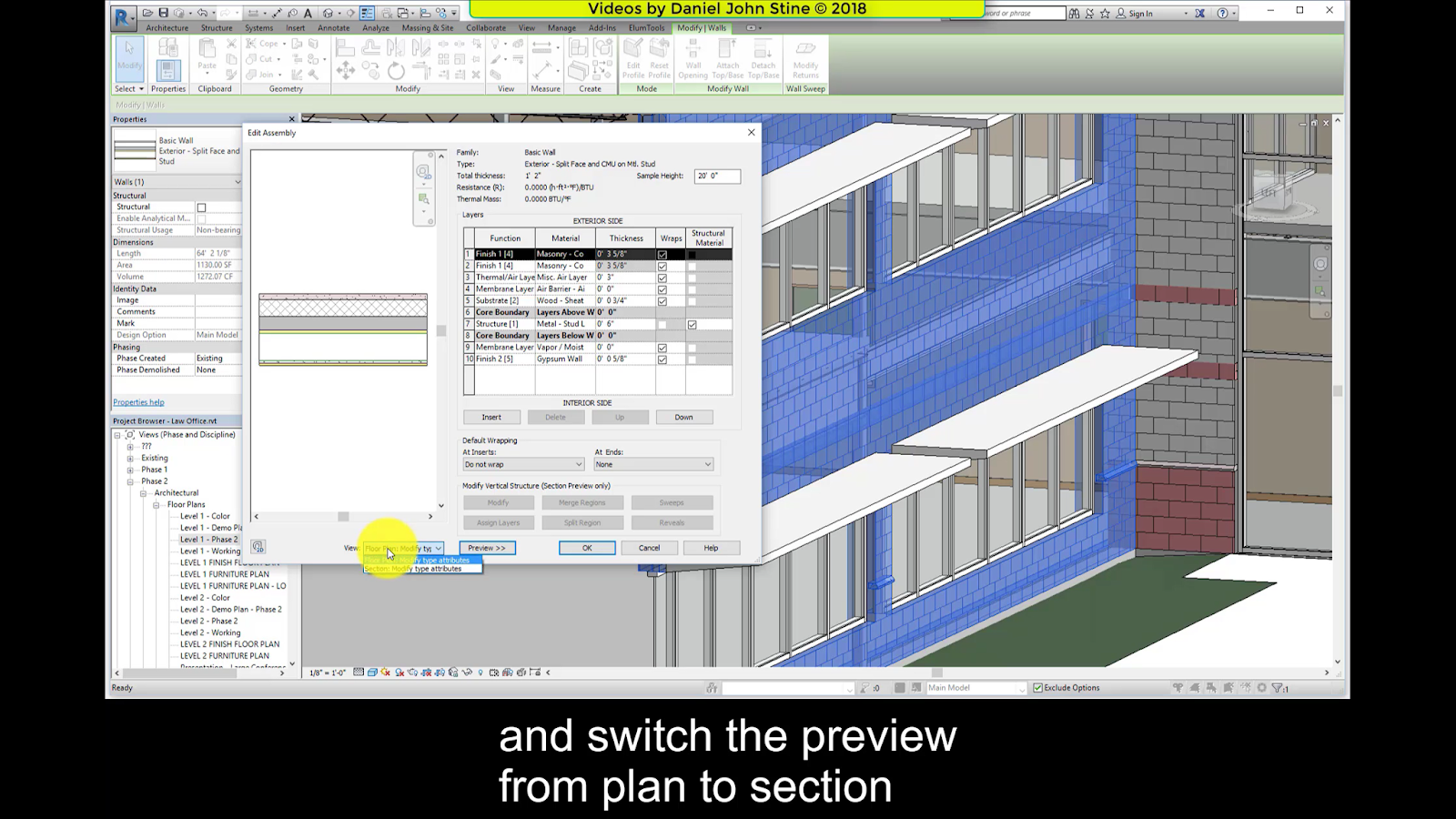Open the Annotate ribbon tab

coord(333,28)
